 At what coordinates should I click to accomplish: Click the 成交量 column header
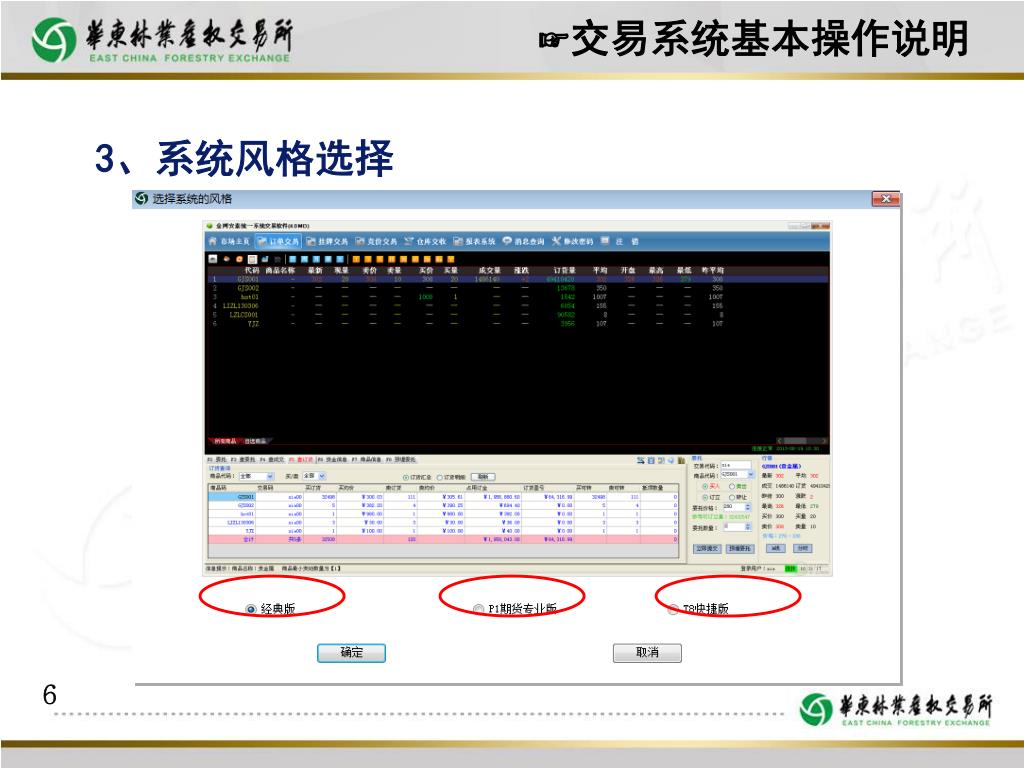pos(489,270)
